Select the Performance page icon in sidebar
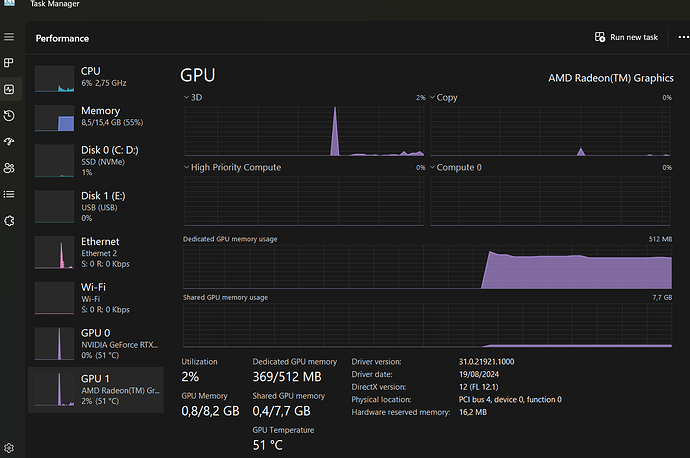Screen dimensions: 690x458 9,89
